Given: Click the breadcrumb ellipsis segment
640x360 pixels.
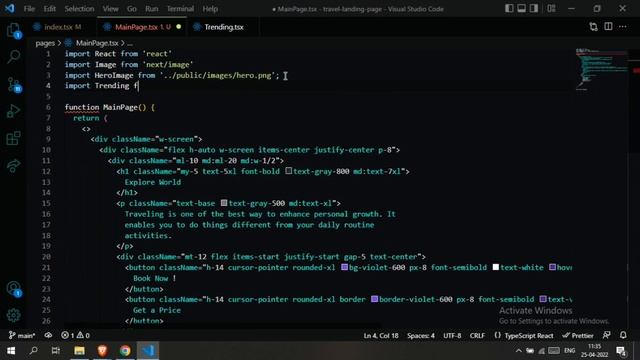Looking at the screenshot, I should pyautogui.click(x=130, y=43).
